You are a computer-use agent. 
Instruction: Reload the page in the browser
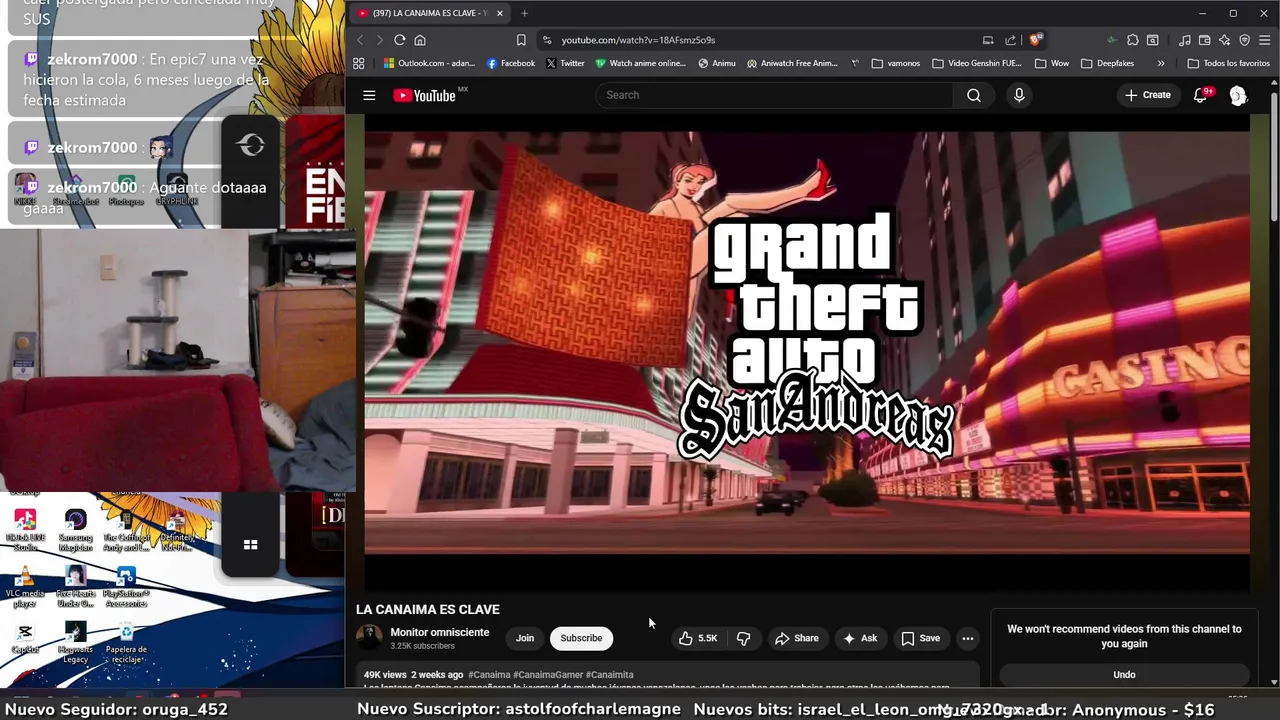click(399, 40)
